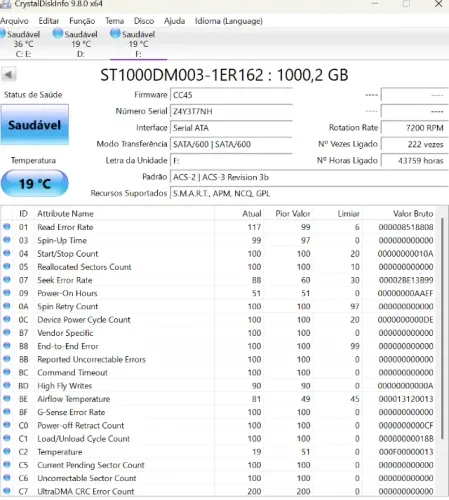Click the Attribute Name column header

[x=124, y=214]
